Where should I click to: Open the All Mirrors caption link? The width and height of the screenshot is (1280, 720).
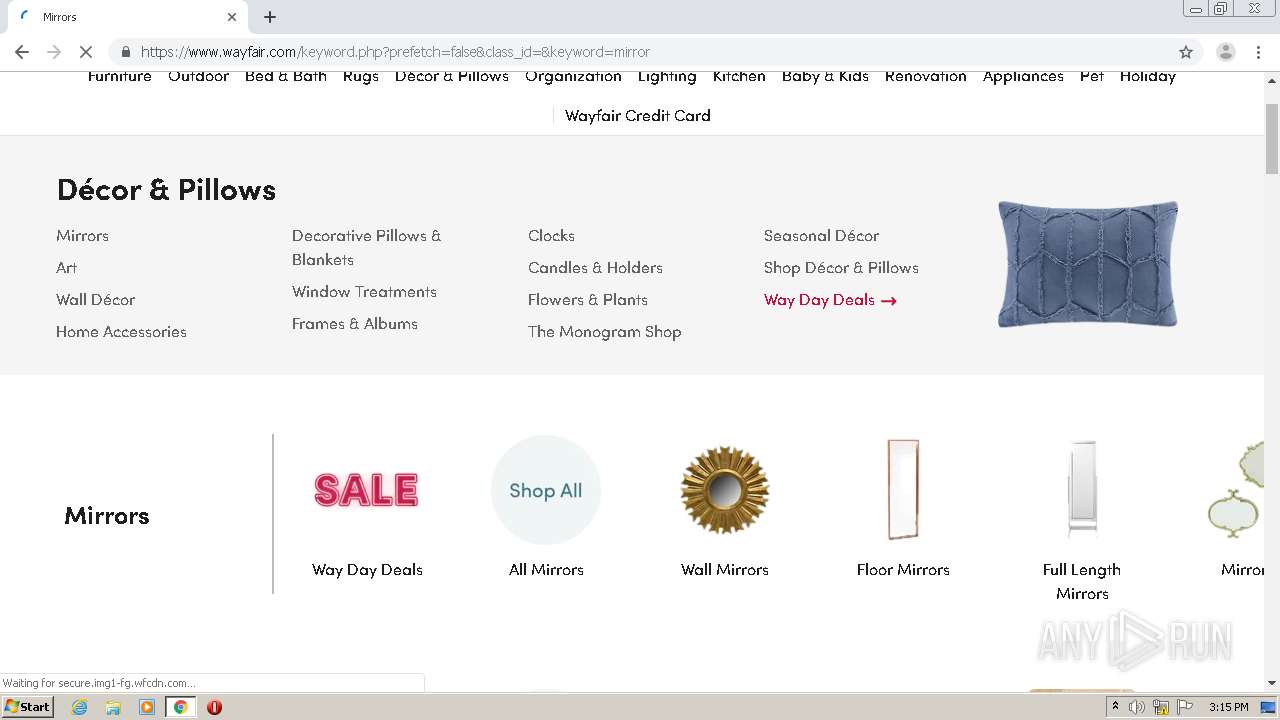(546, 570)
